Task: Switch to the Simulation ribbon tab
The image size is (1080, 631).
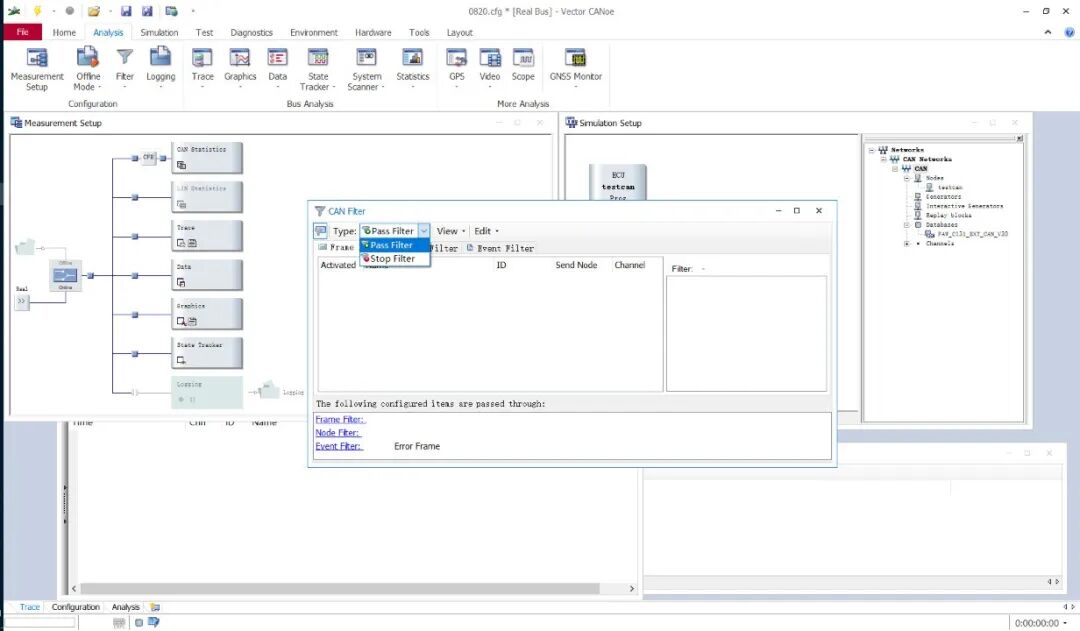Action: click(159, 32)
